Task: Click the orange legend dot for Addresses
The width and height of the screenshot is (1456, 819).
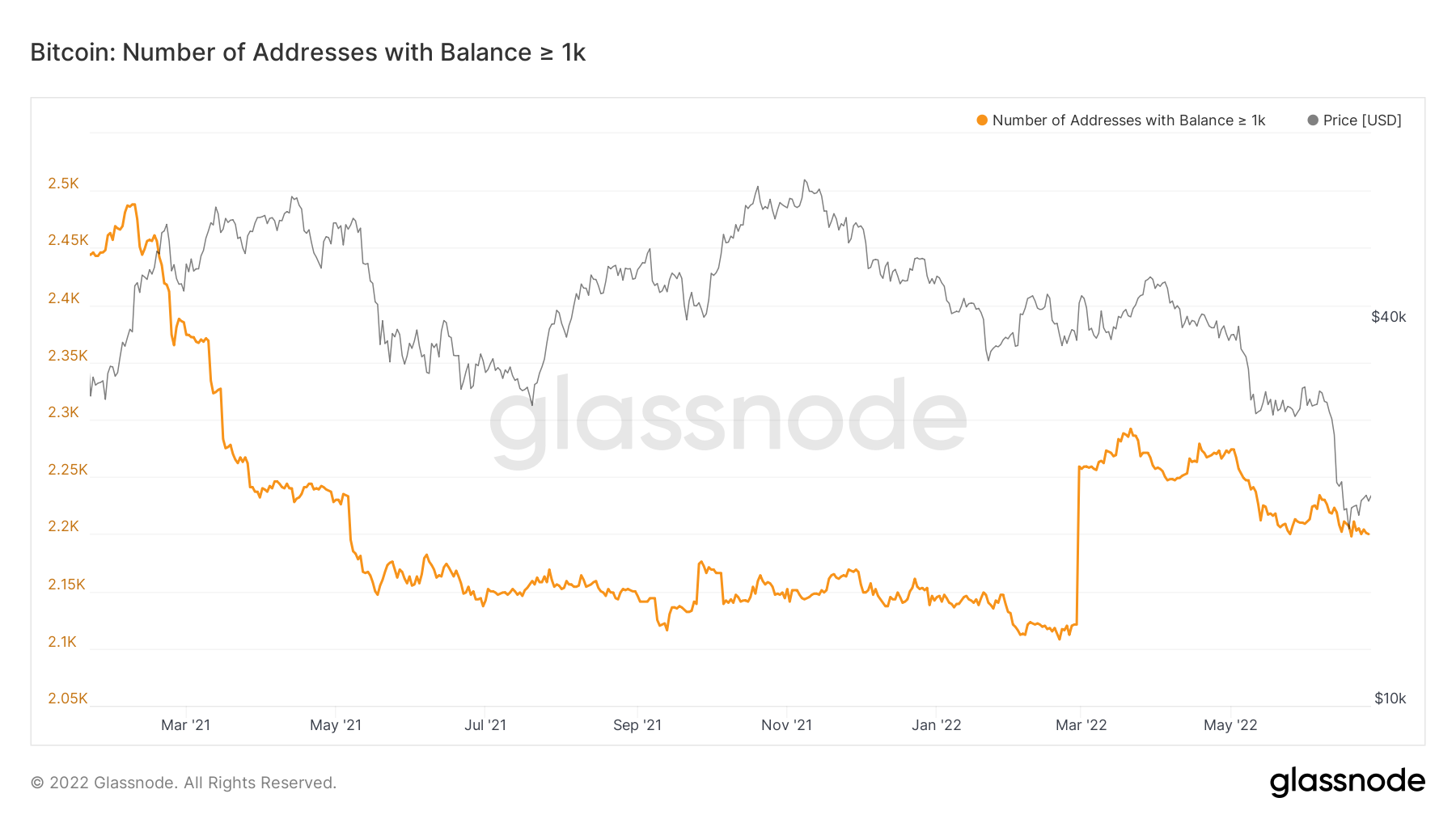Action: 982,120
